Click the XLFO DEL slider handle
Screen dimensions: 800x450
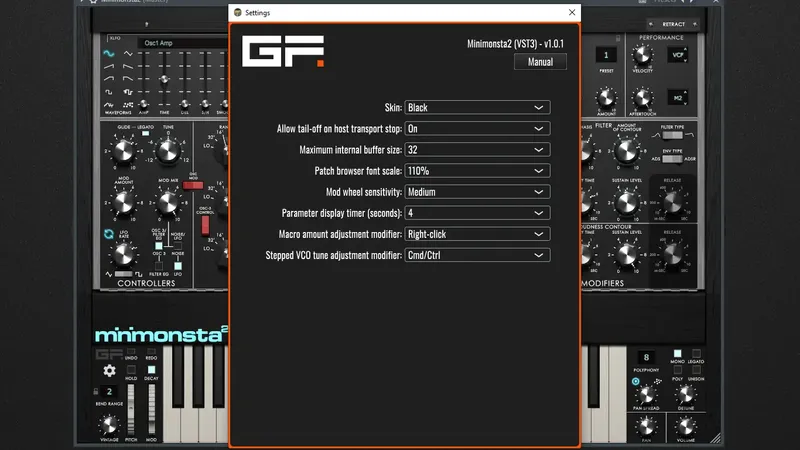(x=184, y=104)
